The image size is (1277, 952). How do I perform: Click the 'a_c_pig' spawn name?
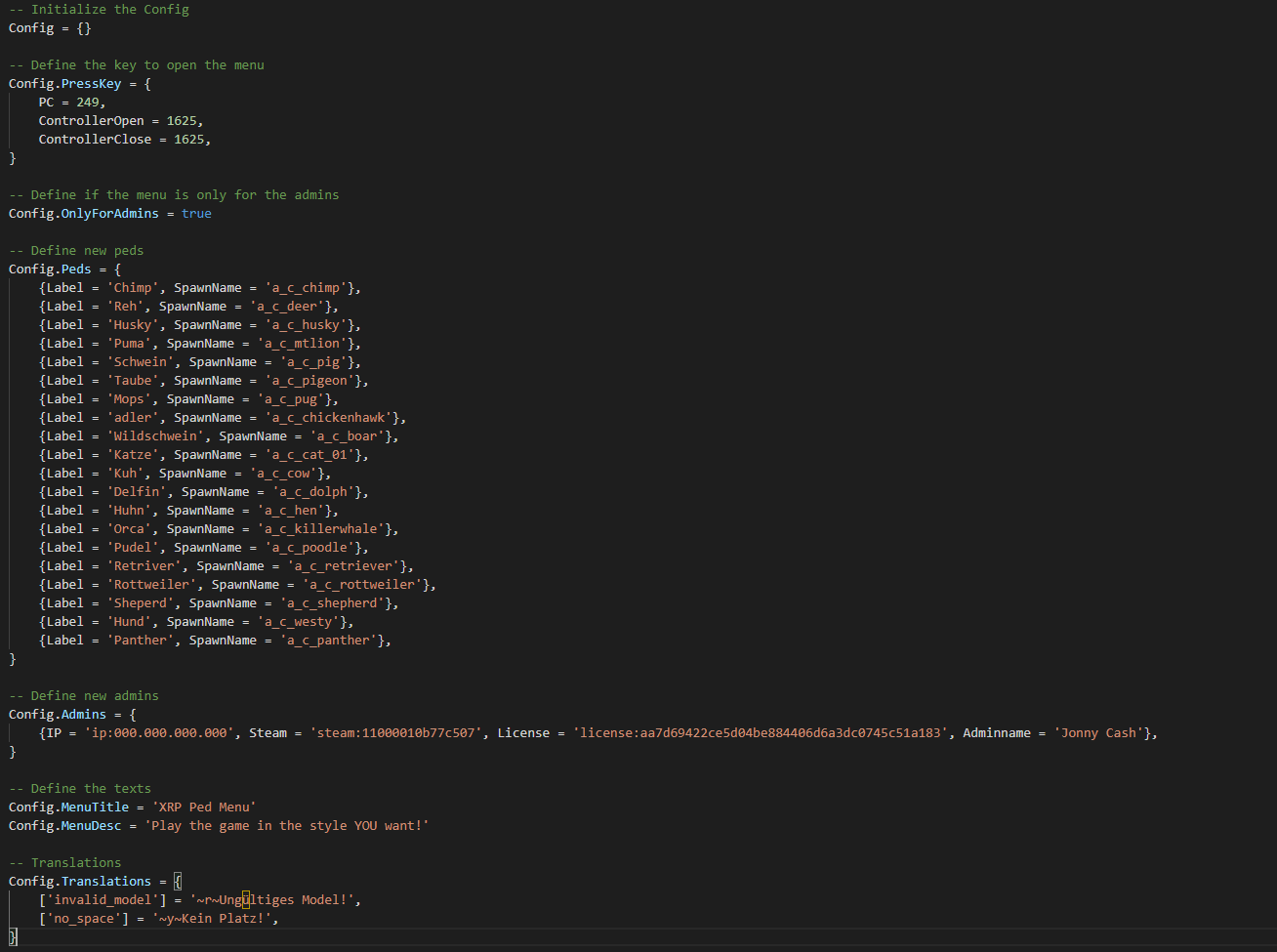pos(313,361)
